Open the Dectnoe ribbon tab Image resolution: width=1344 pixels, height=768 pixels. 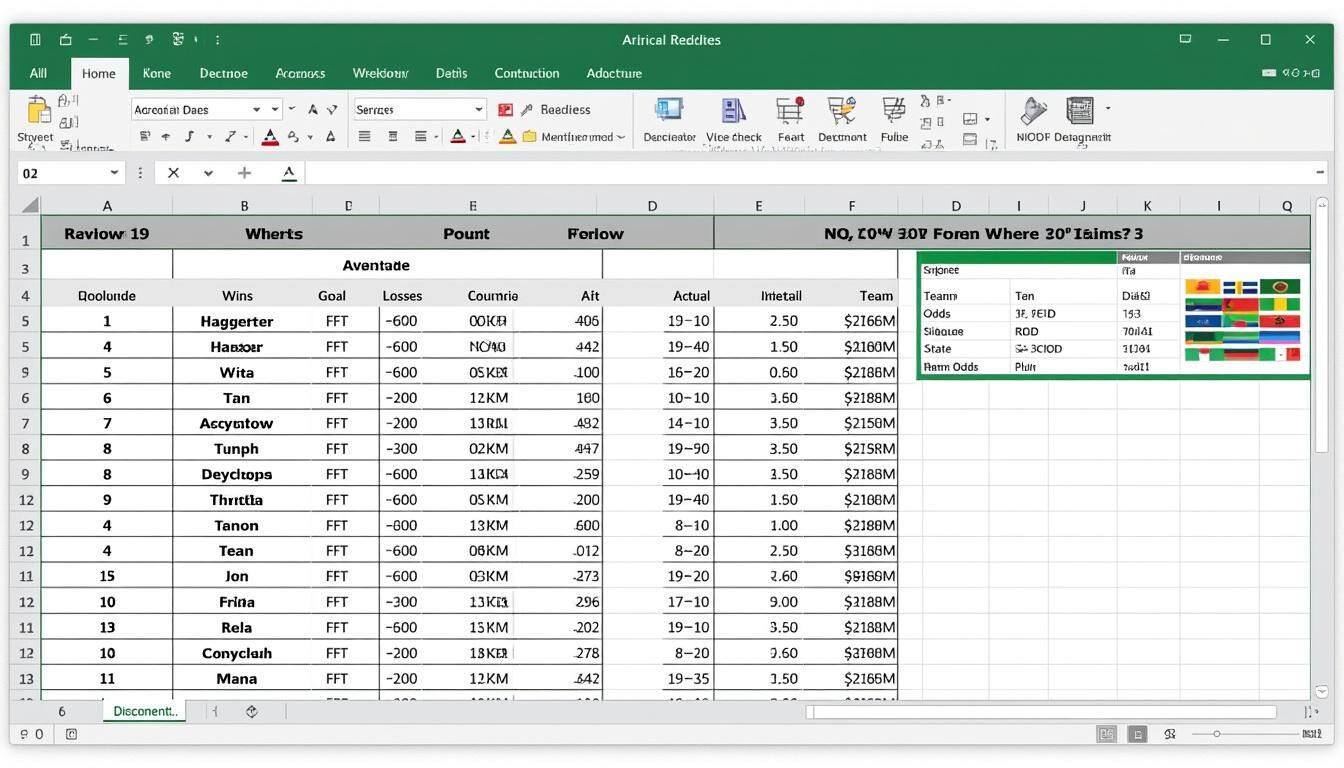point(223,73)
